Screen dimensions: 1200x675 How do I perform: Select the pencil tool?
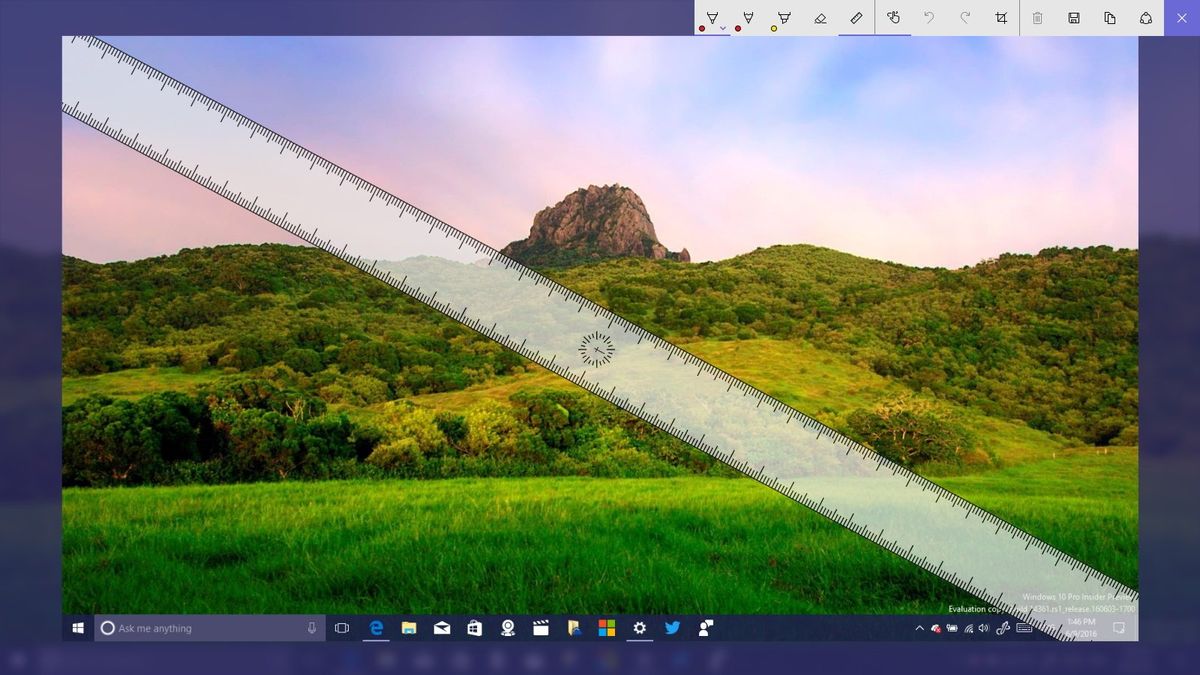(747, 17)
